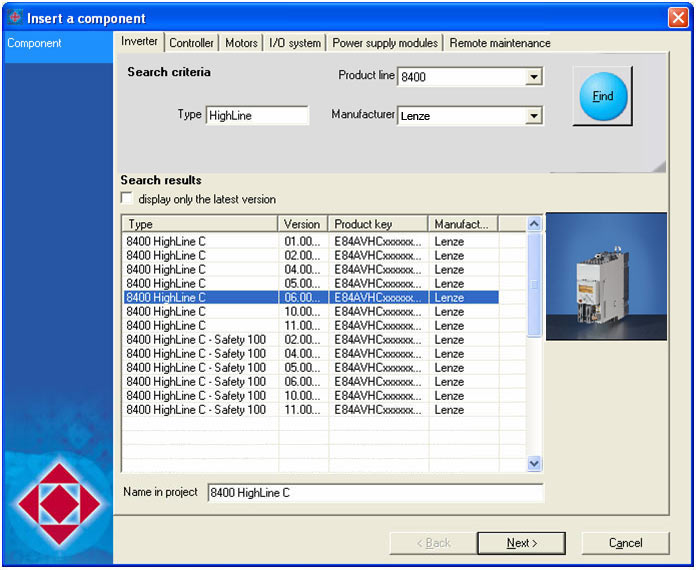Screen dimensions: 696x570
Task: Click the title bar application icon
Action: (x=14, y=18)
